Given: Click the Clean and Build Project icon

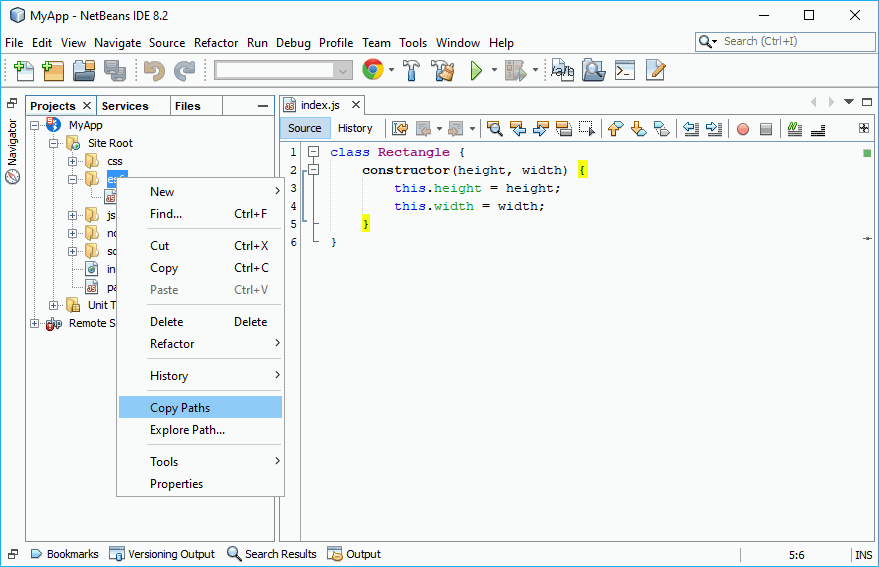Looking at the screenshot, I should tap(442, 70).
